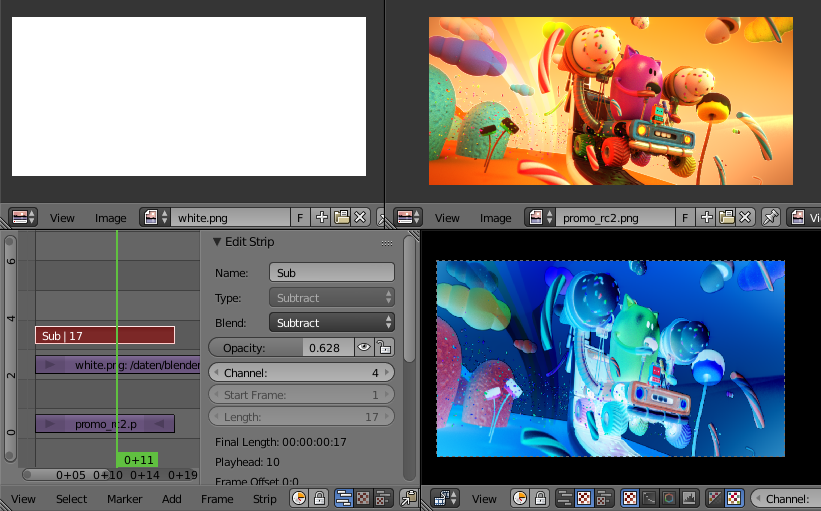
Task: Switch to Preview view in sequencer header
Action: point(363,498)
